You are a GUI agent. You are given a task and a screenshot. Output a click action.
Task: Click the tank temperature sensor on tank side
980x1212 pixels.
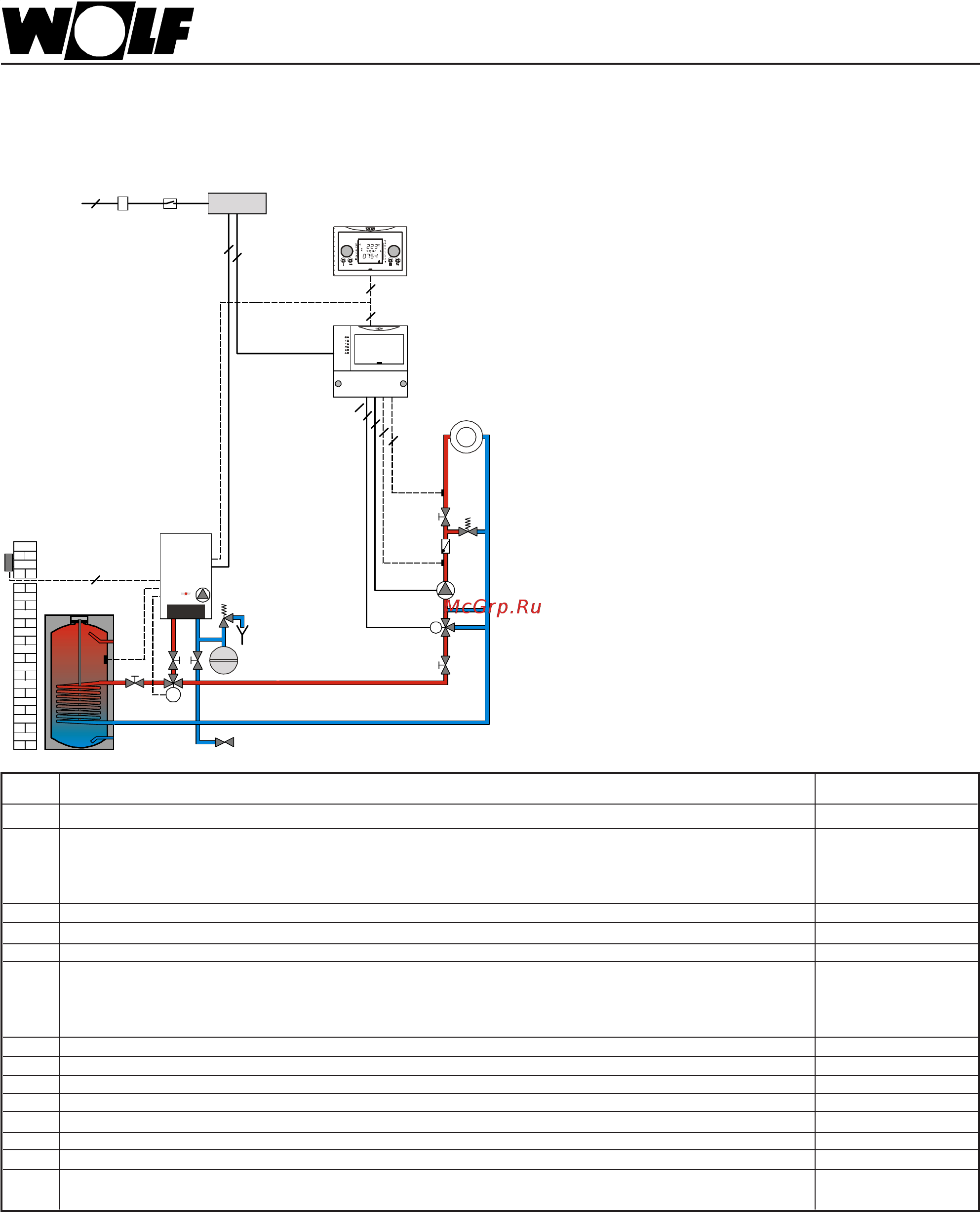pyautogui.click(x=106, y=660)
